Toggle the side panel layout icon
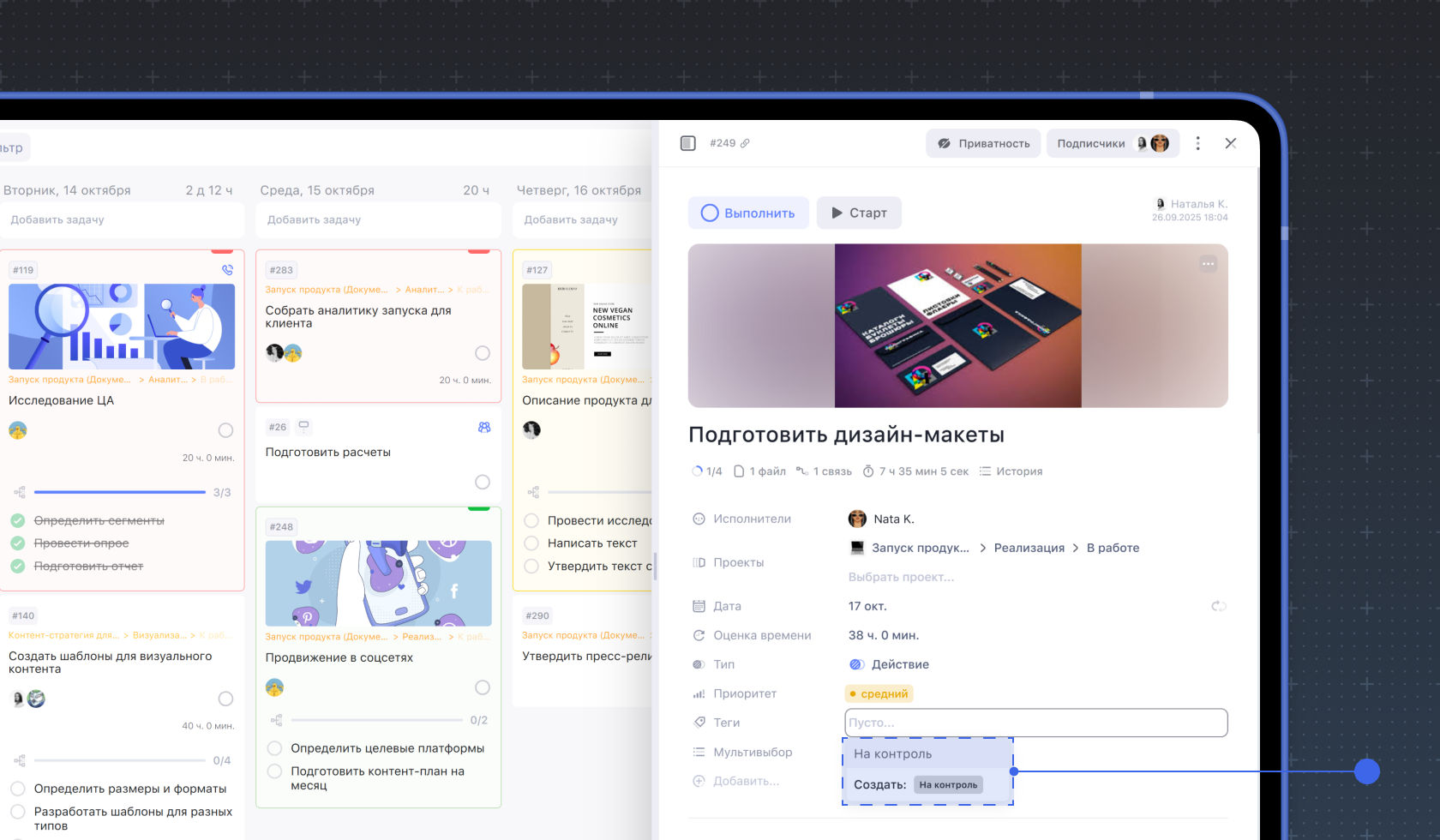The image size is (1440, 840). pos(687,143)
